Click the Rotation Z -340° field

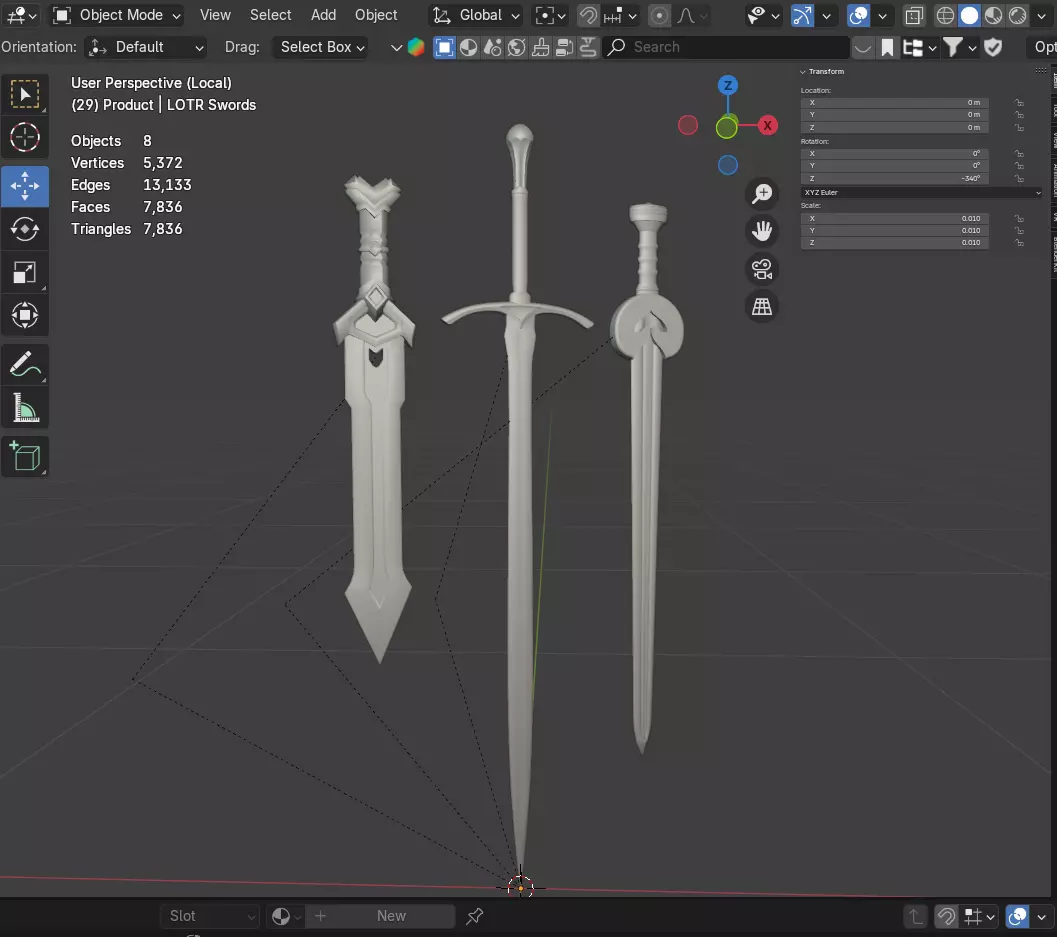(895, 179)
